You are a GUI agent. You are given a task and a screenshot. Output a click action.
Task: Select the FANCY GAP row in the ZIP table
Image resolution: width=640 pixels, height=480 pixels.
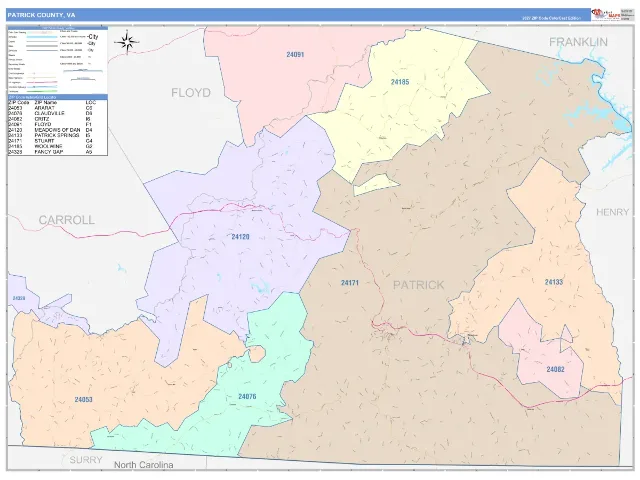pos(58,152)
